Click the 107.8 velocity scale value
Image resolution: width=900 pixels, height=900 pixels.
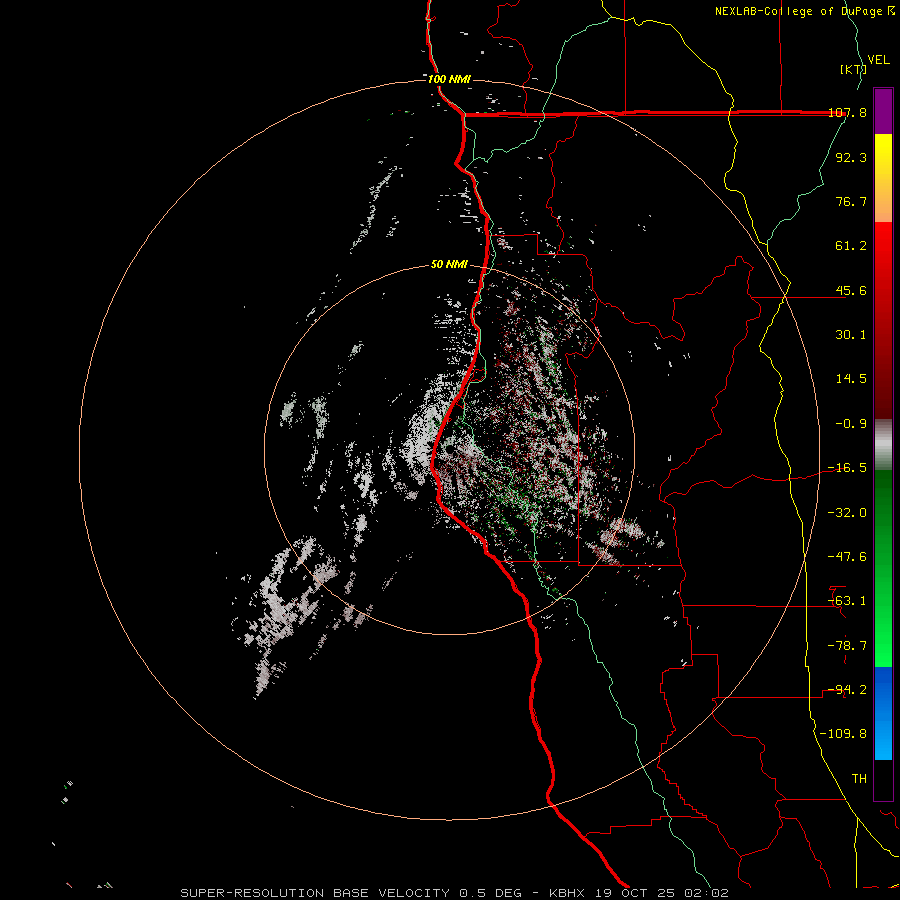tap(847, 112)
